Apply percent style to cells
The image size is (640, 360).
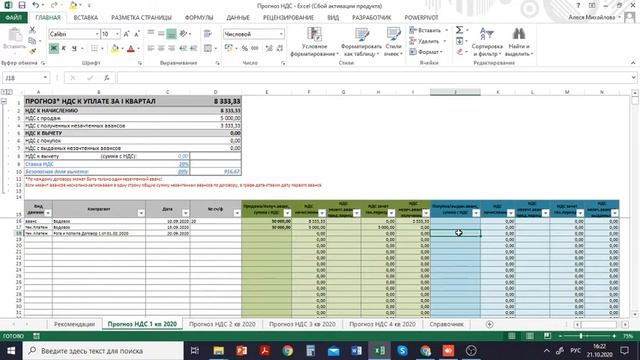[x=244, y=49]
